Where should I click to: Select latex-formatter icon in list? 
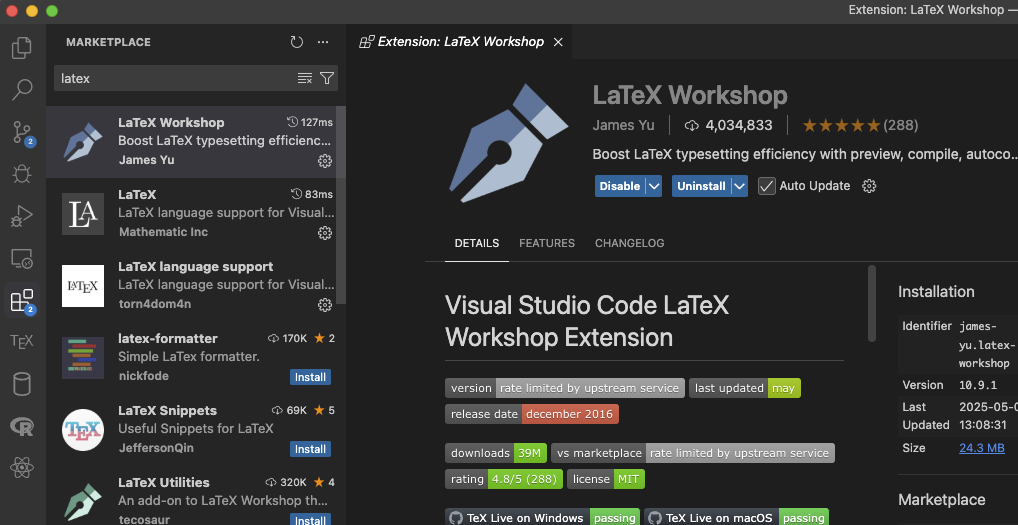click(82, 358)
